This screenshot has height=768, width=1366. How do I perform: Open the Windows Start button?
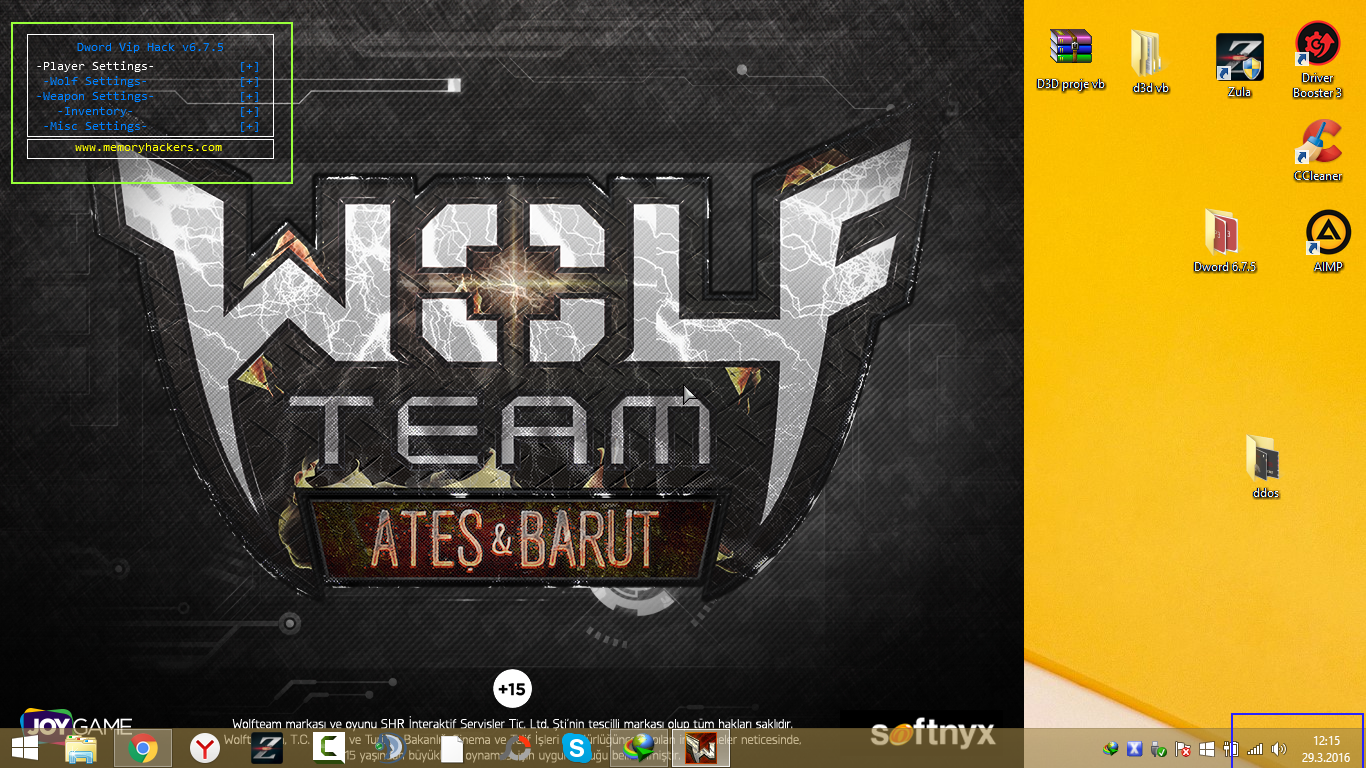tap(25, 748)
